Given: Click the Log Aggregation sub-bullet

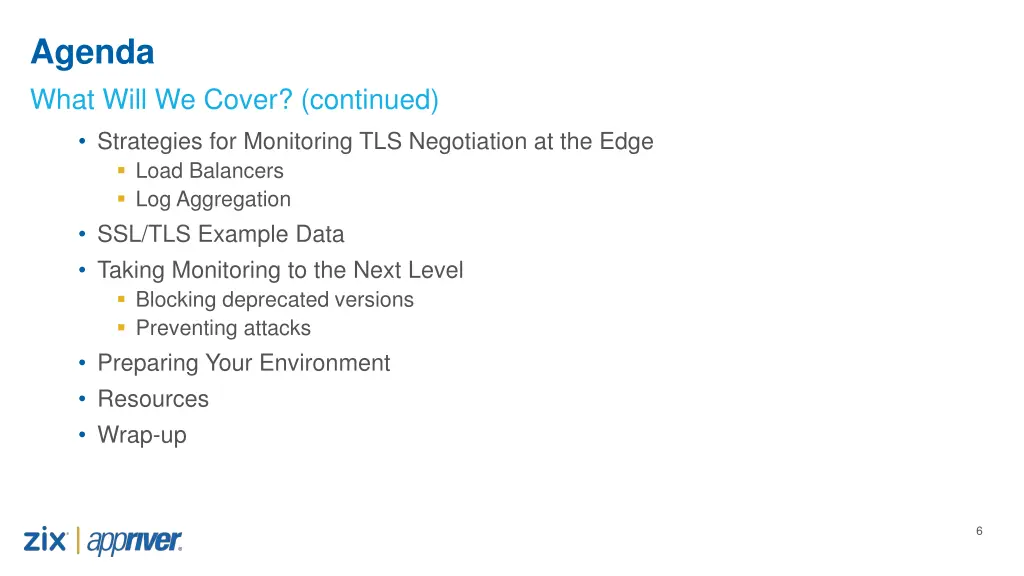Looking at the screenshot, I should tap(213, 199).
